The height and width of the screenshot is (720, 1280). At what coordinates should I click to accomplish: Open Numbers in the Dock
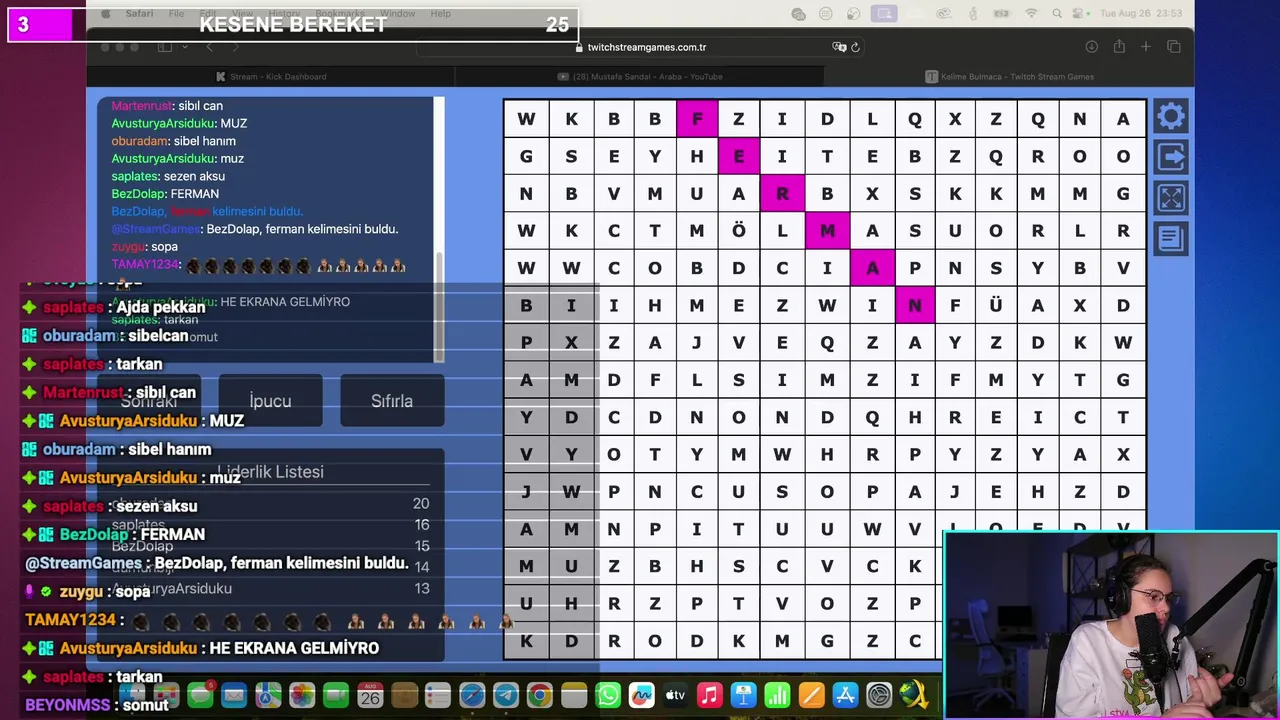777,695
